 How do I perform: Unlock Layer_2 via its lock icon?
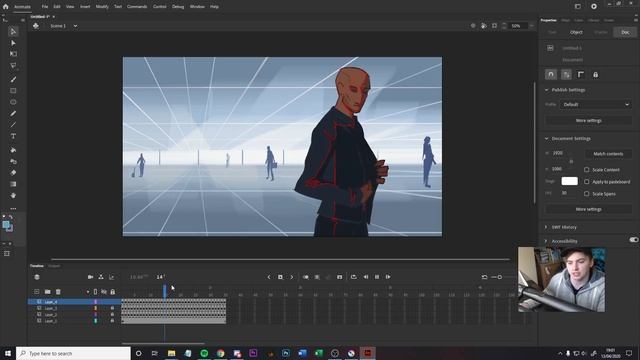(112, 315)
